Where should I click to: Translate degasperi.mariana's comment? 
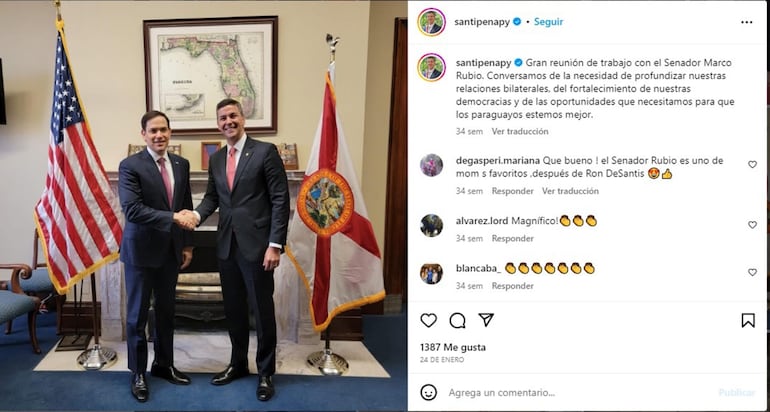click(570, 191)
